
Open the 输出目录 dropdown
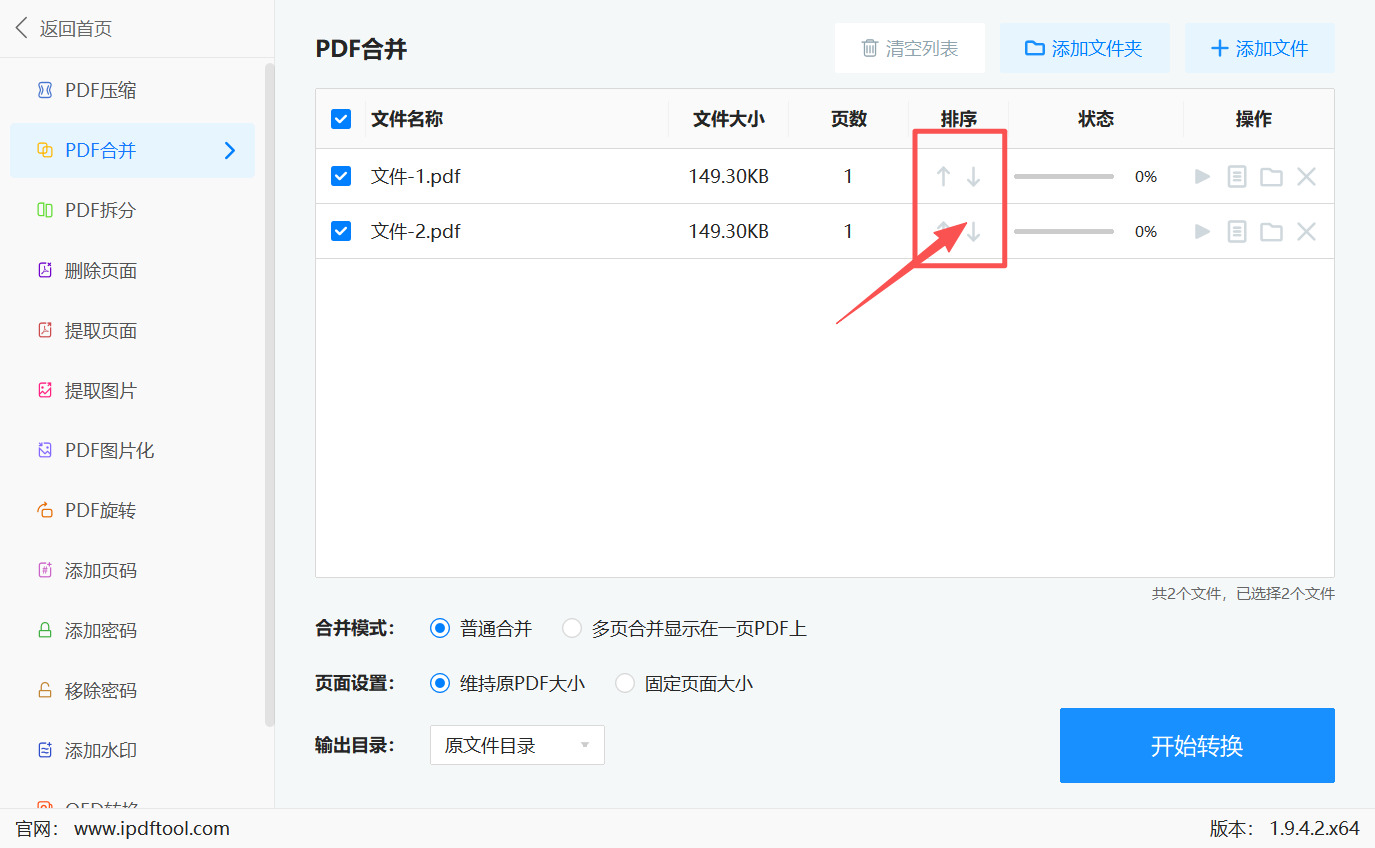point(517,745)
